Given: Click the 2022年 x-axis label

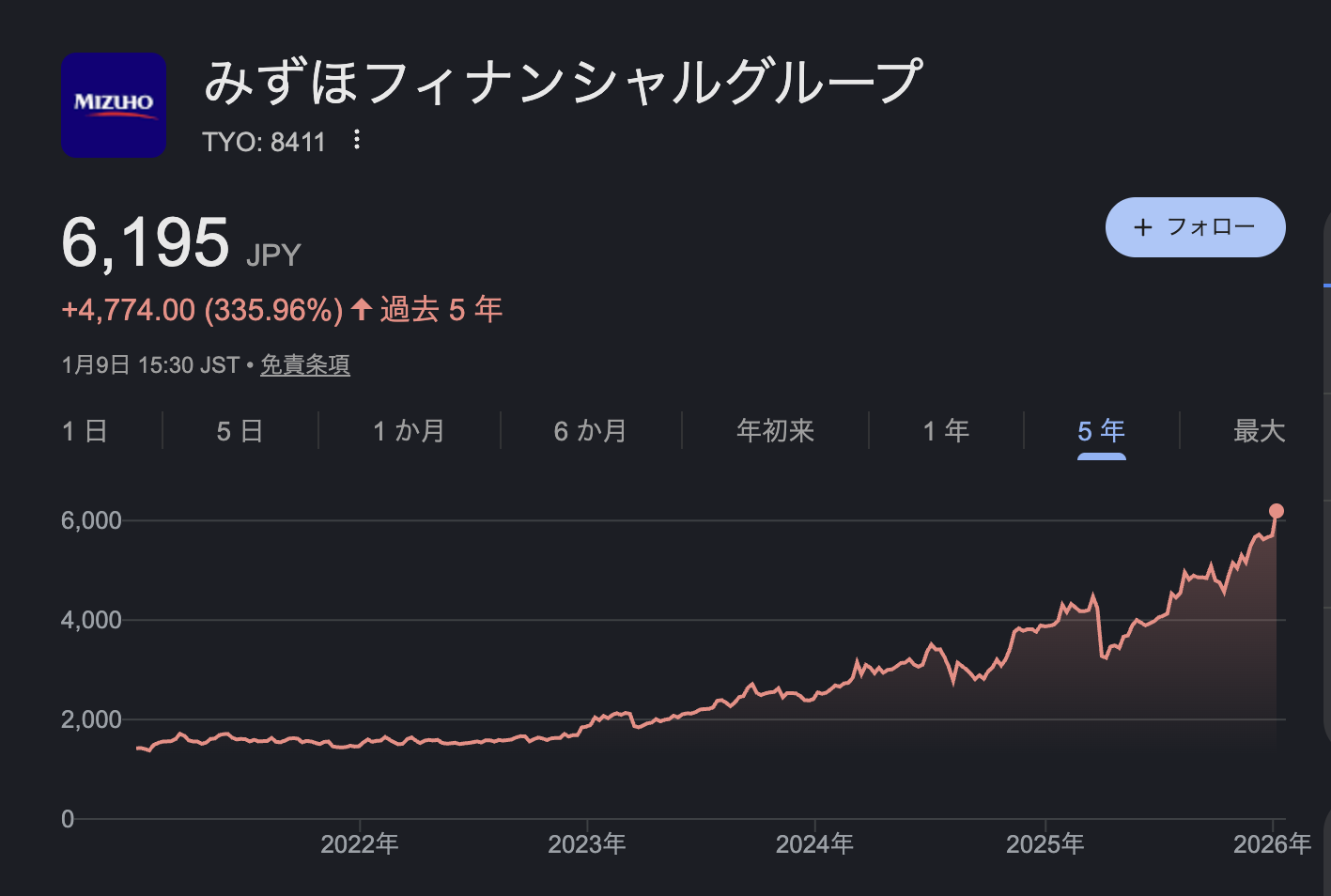Looking at the screenshot, I should coord(360,844).
